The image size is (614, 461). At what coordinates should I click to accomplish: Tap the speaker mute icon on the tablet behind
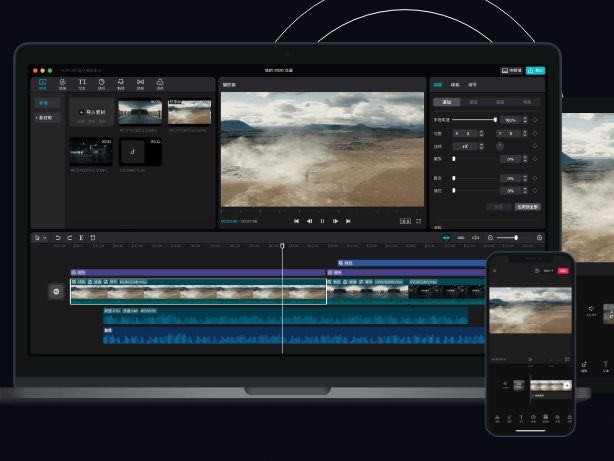(x=591, y=310)
